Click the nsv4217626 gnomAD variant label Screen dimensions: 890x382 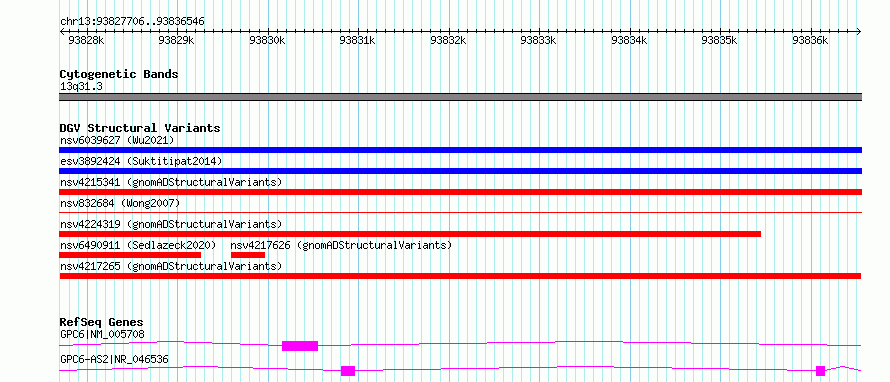(x=341, y=245)
